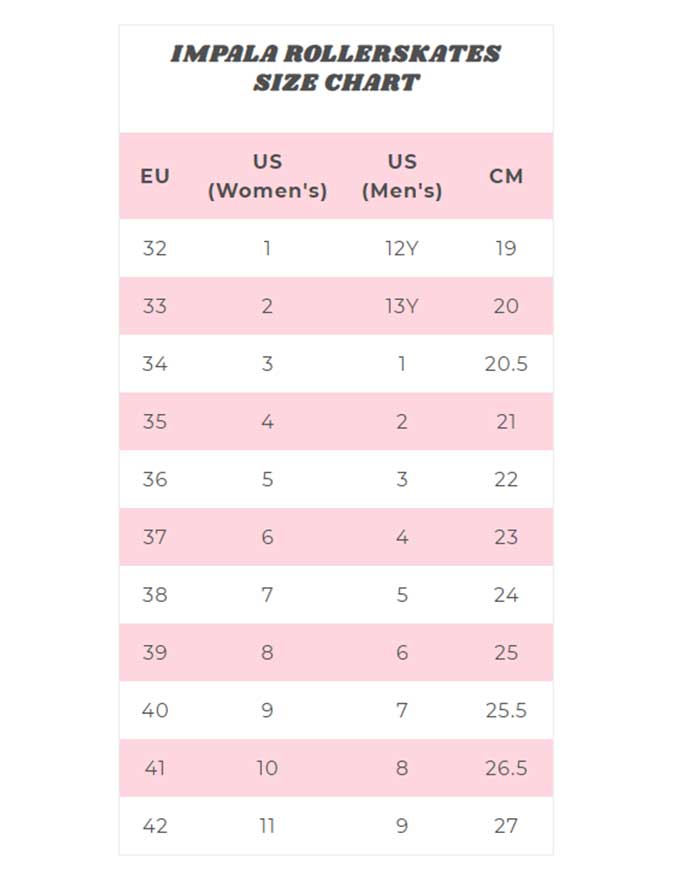Click the 13Y men's size cell

[x=401, y=306]
